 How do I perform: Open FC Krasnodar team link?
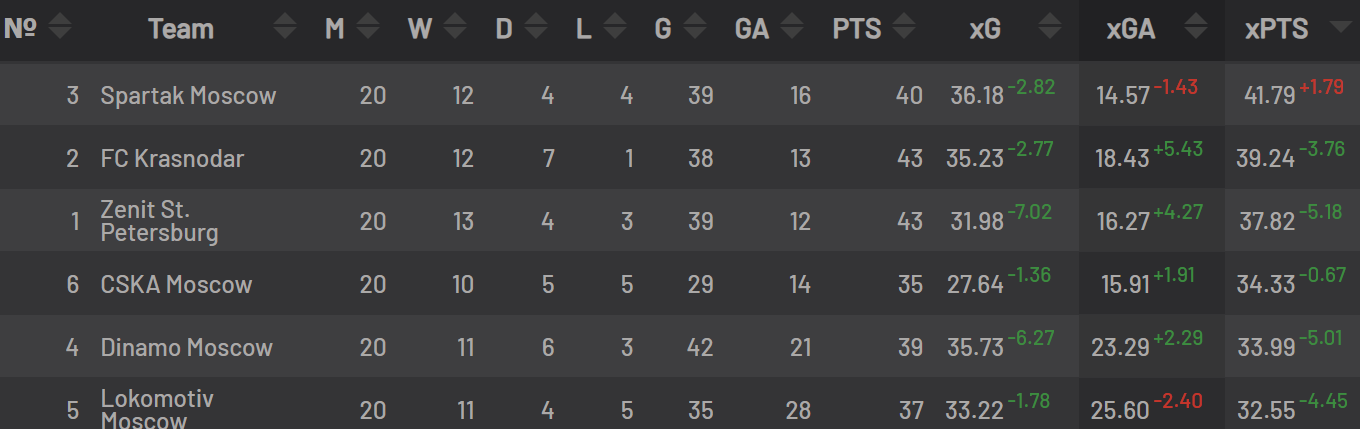172,159
